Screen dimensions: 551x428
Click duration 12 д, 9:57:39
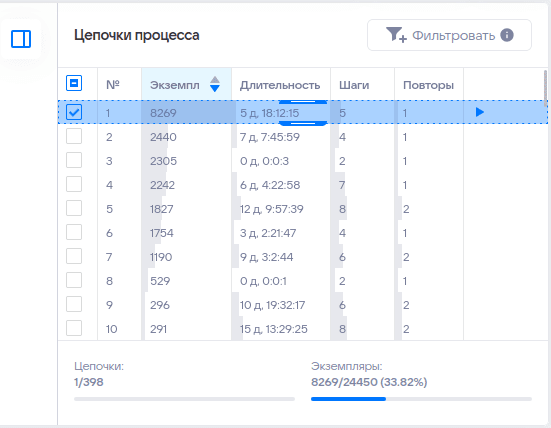[x=272, y=209]
